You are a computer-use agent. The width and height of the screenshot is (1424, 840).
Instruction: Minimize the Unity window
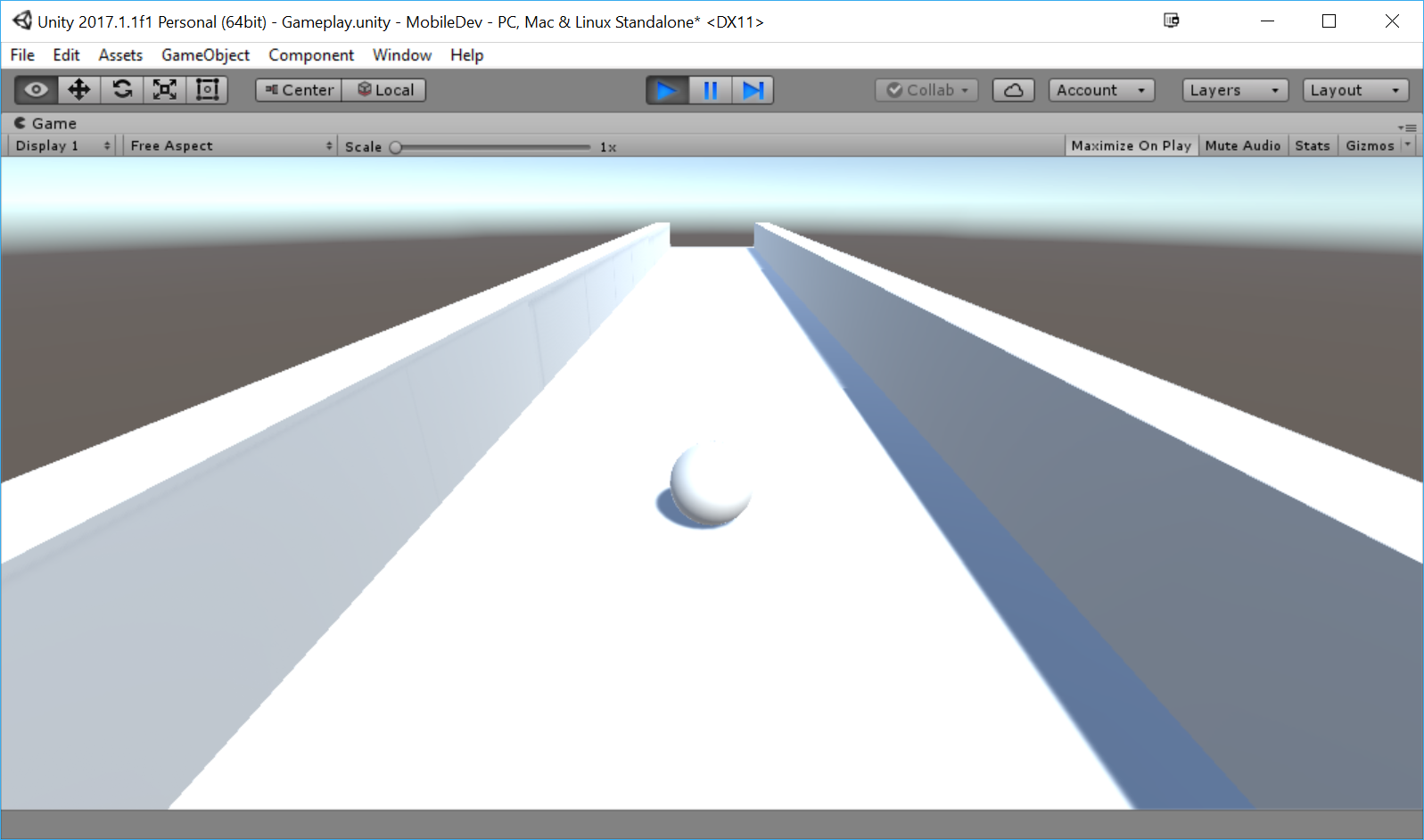pyautogui.click(x=1267, y=21)
